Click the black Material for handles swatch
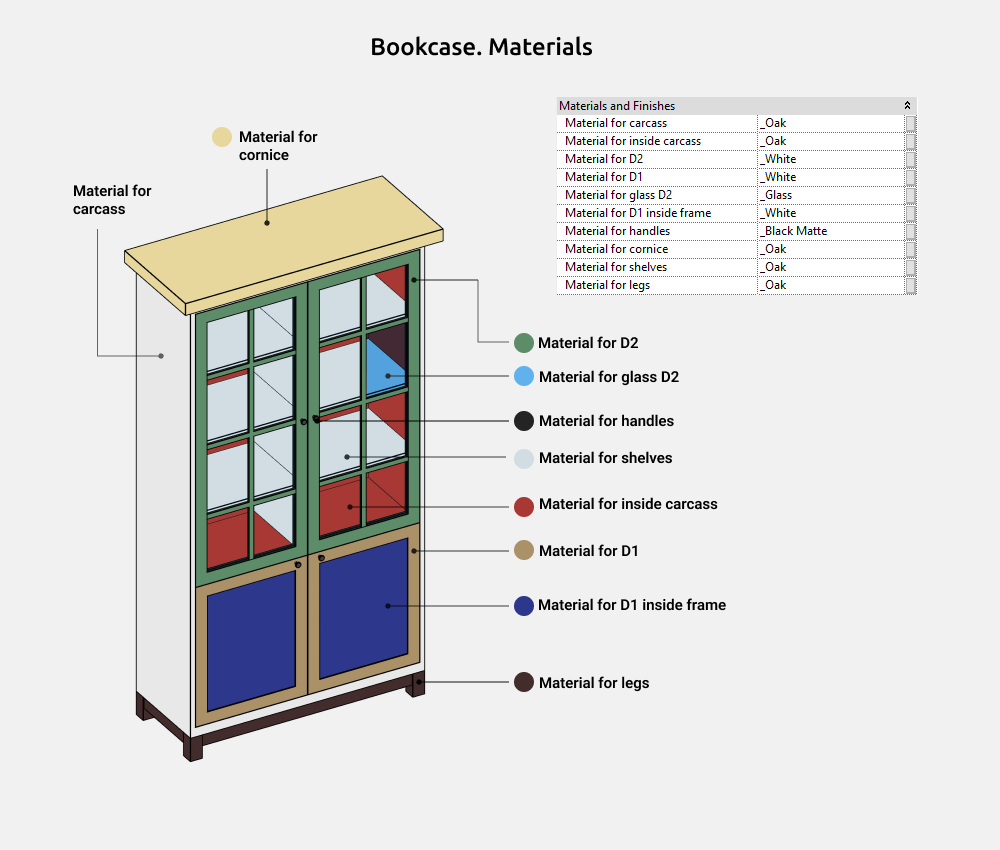Image resolution: width=1000 pixels, height=850 pixels. [524, 421]
